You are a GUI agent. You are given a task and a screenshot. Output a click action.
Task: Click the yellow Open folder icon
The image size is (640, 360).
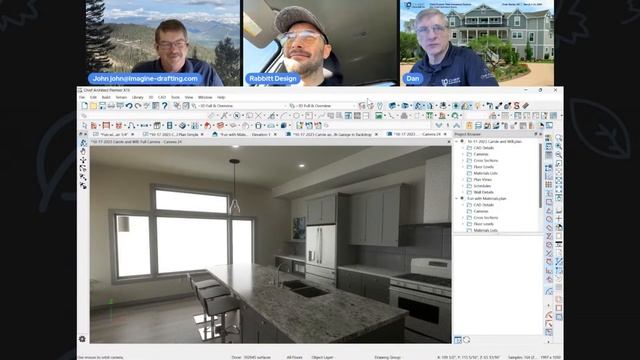(93, 106)
